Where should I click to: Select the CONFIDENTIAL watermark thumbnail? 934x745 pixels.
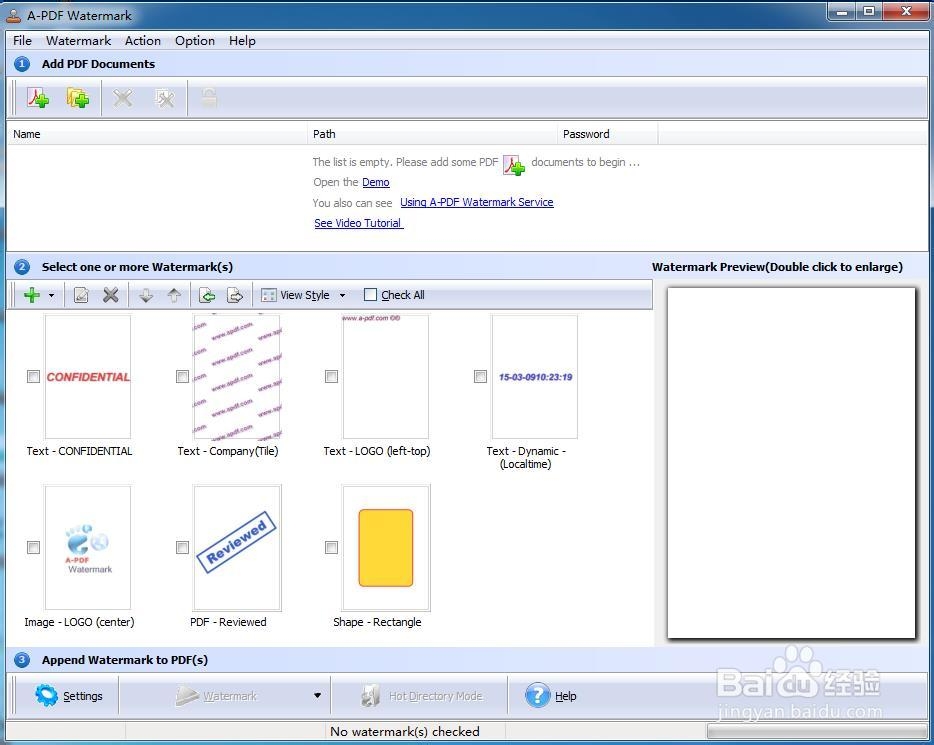pos(88,377)
